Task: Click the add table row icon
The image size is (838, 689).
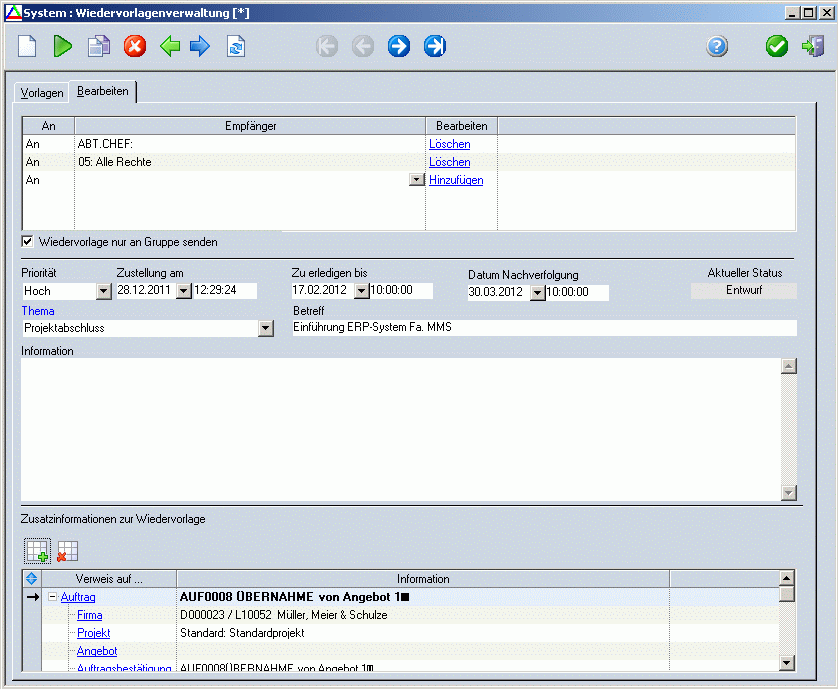Action: click(38, 550)
